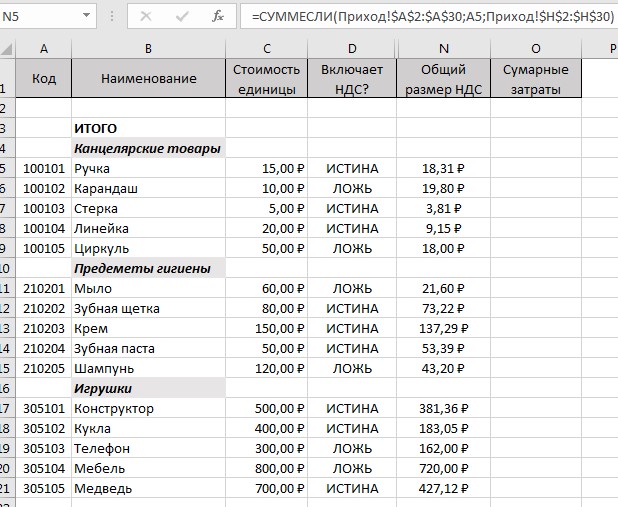Image resolution: width=618 pixels, height=507 pixels.
Task: Click the Select All corner triangle
Action: (x=7, y=49)
